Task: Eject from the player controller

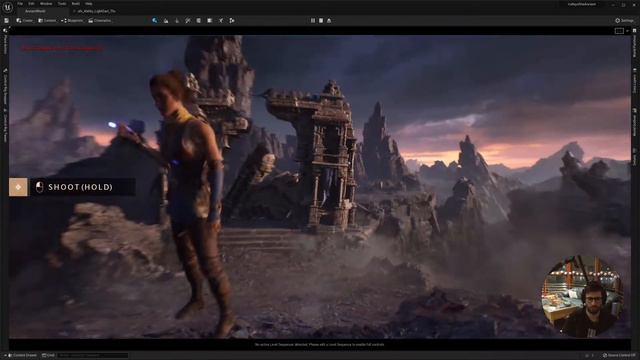Action: tap(329, 20)
